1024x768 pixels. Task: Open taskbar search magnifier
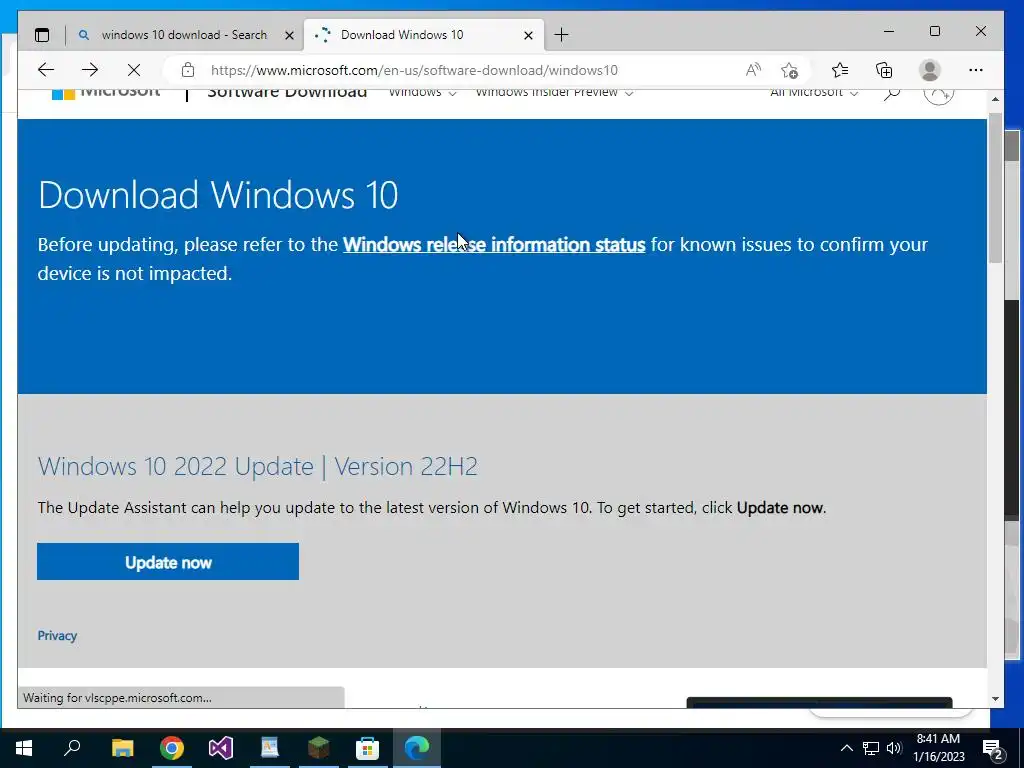(72, 748)
